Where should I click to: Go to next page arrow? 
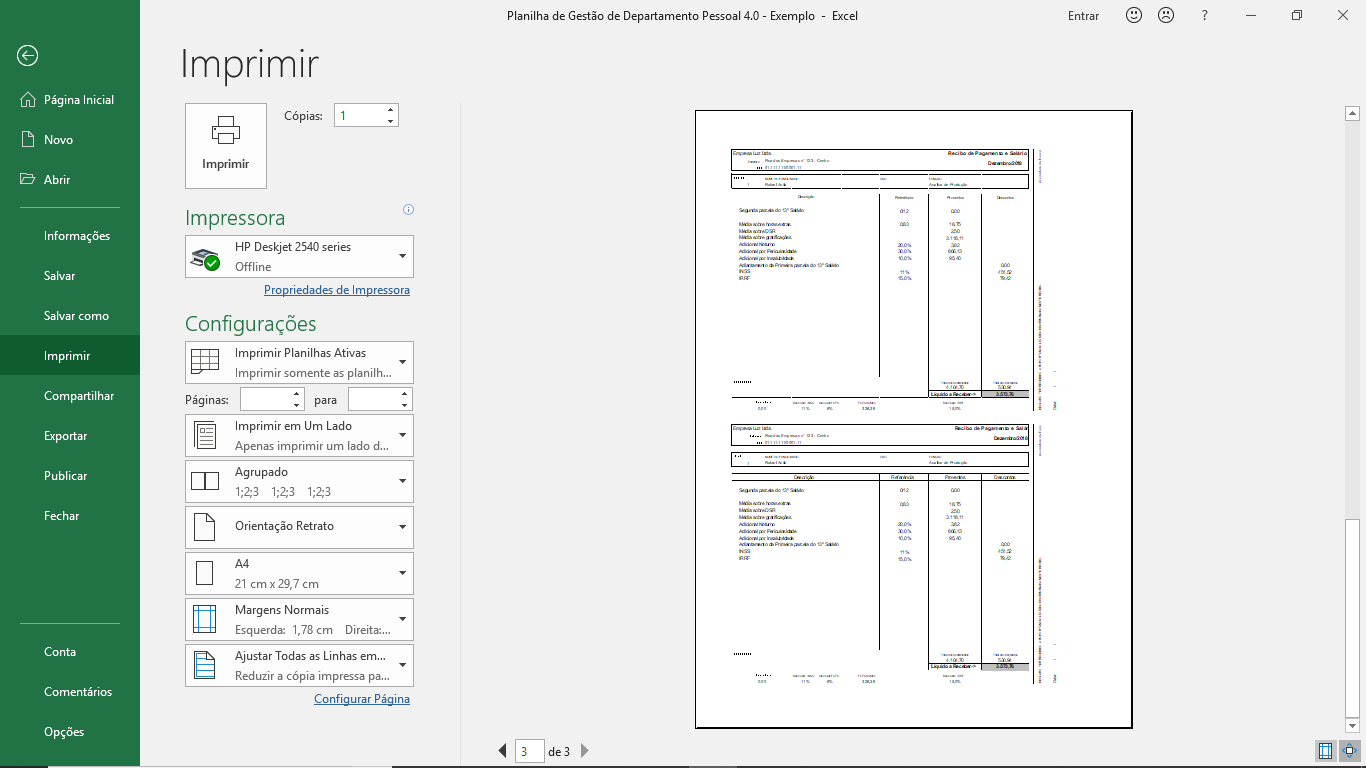pos(585,751)
